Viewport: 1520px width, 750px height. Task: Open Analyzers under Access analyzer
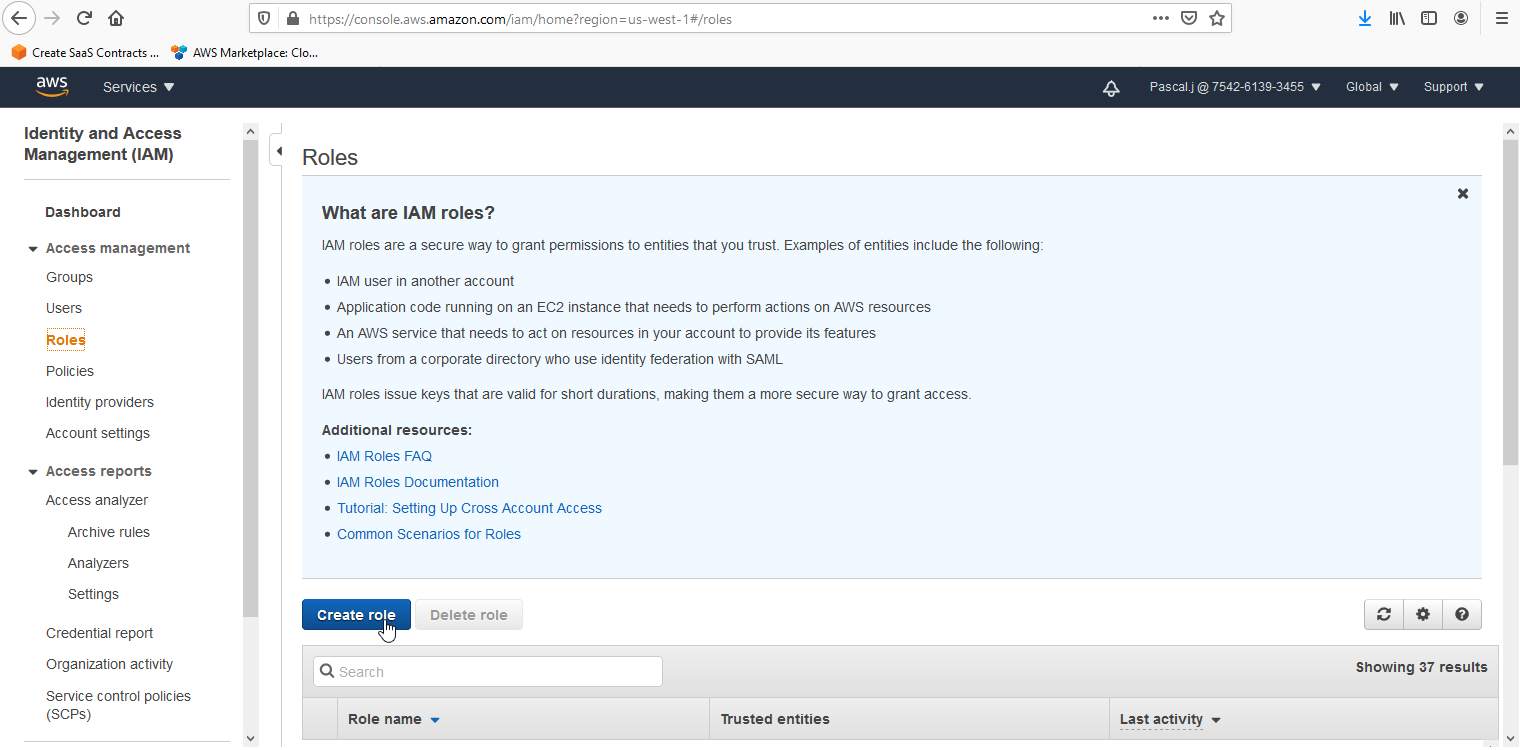pyautogui.click(x=98, y=563)
